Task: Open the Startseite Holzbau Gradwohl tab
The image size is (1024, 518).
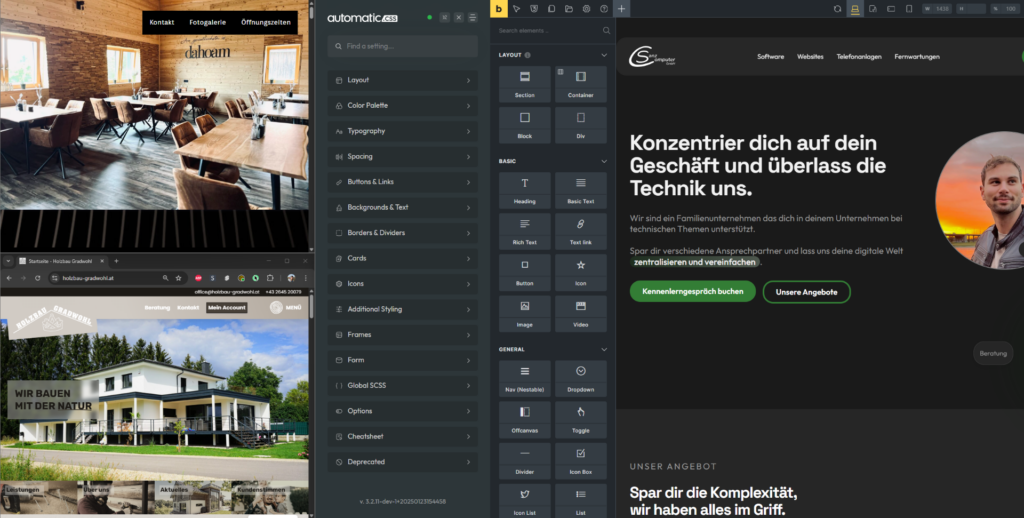Action: pos(60,260)
